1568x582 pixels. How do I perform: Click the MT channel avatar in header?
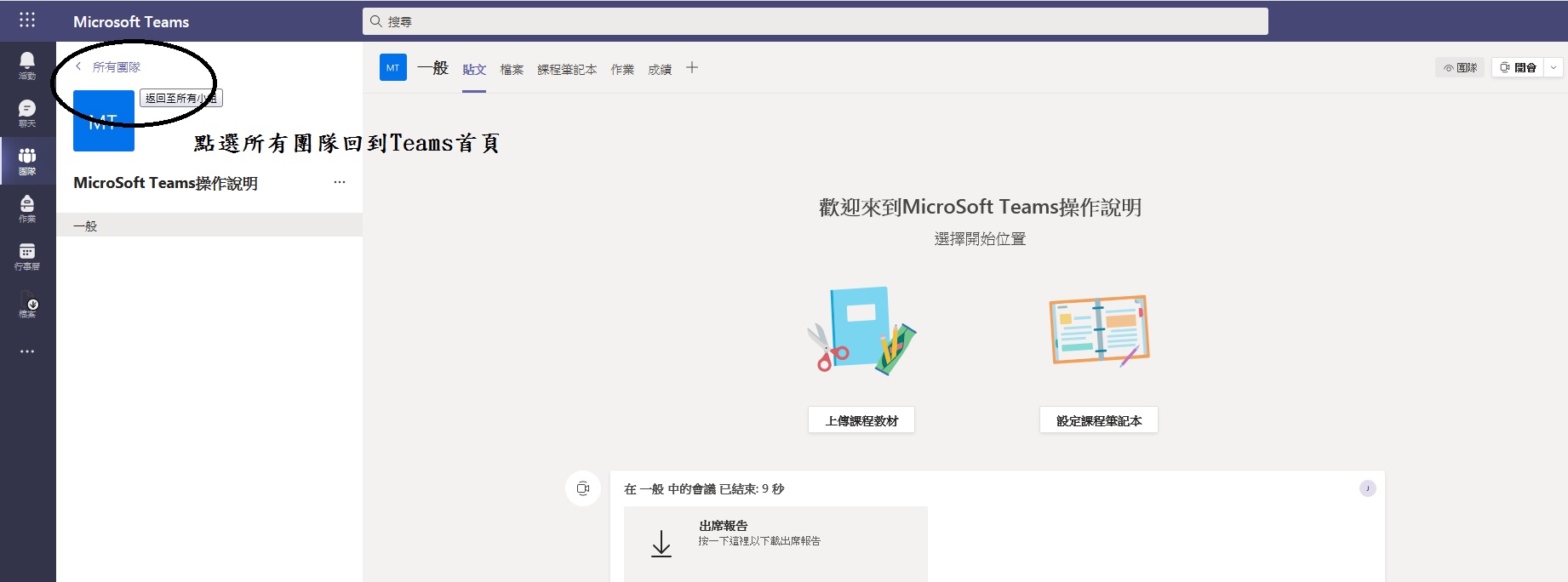click(x=393, y=67)
